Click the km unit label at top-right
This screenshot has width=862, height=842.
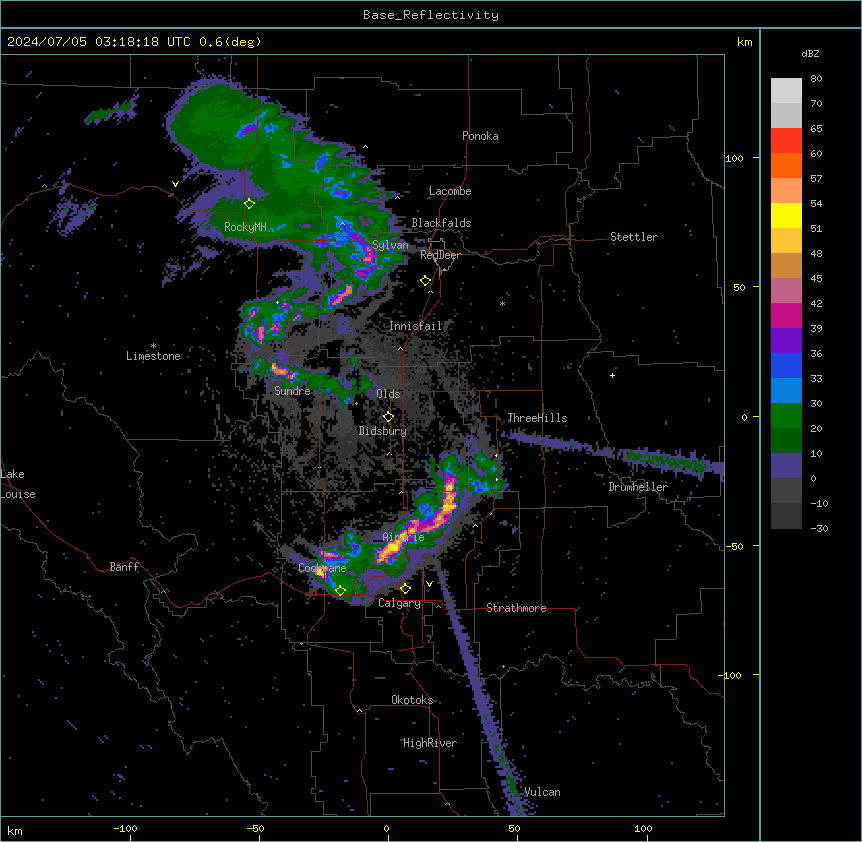click(x=744, y=42)
